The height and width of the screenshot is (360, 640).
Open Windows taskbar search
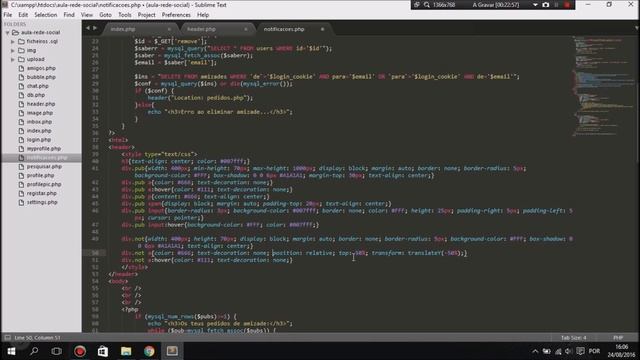click(34, 351)
